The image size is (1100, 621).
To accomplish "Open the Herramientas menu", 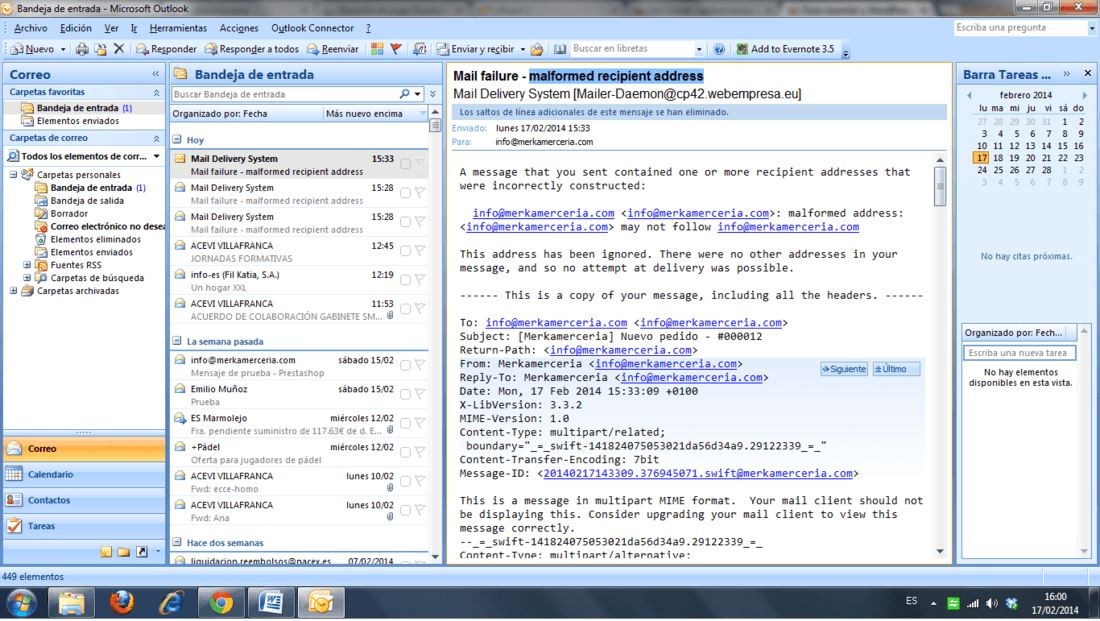I will click(178, 28).
